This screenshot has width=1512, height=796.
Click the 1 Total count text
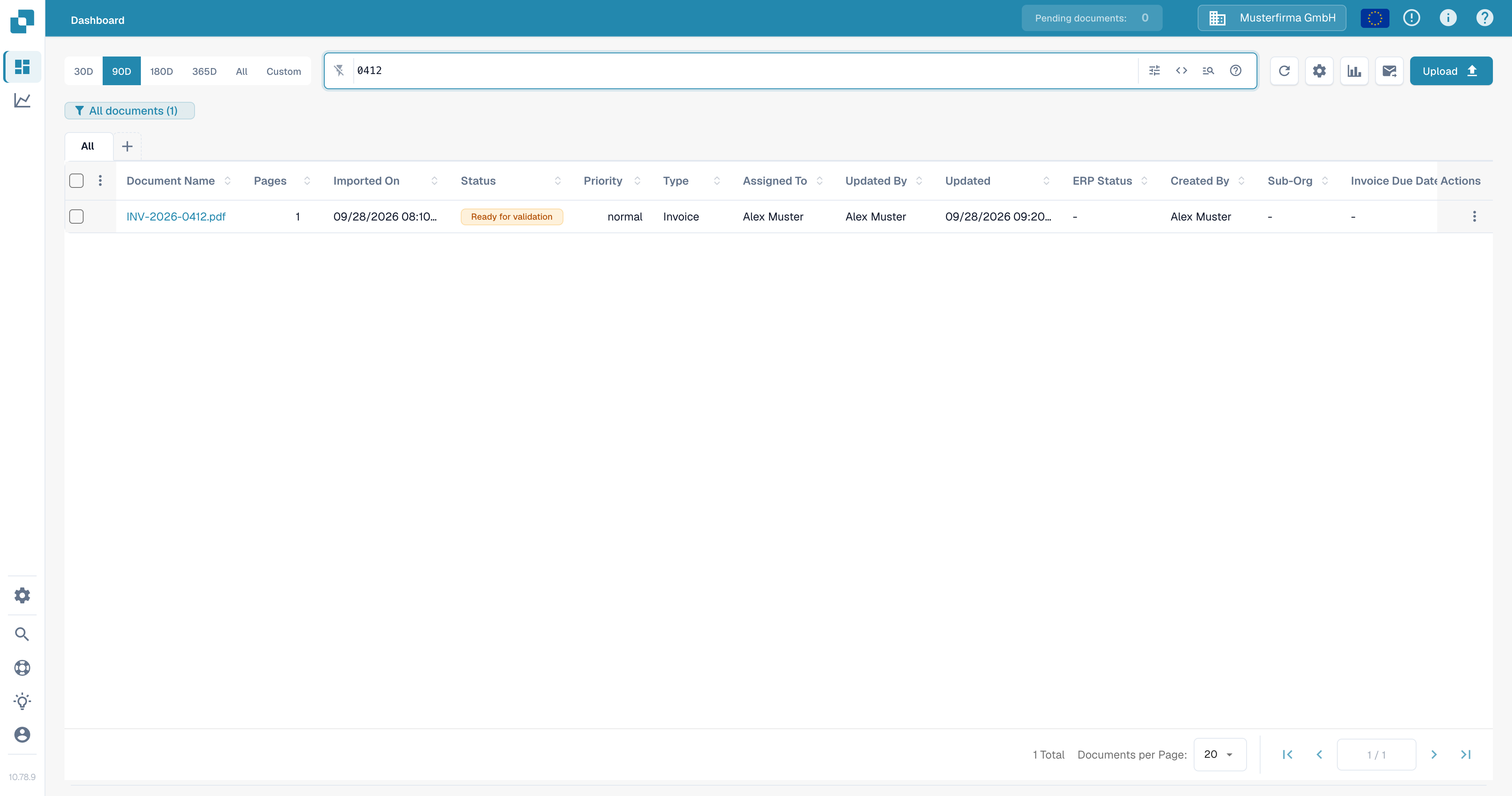1048,755
